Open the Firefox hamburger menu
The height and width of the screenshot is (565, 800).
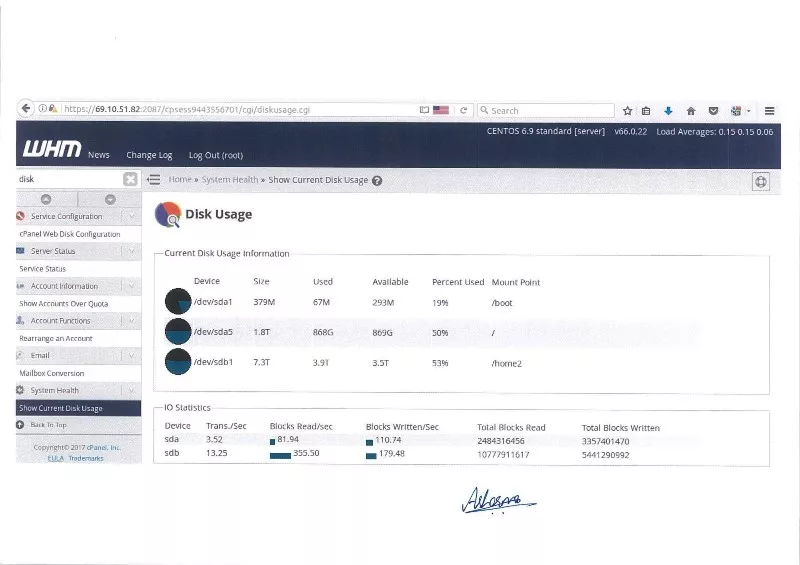coord(769,111)
